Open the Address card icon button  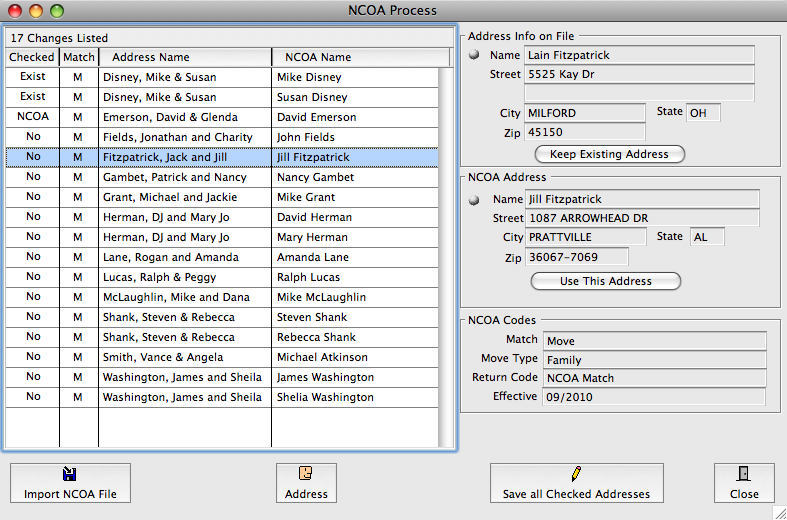306,474
